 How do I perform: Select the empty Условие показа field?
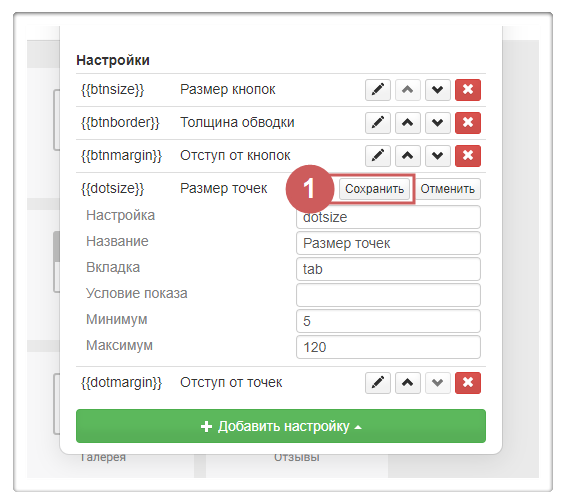coord(388,295)
